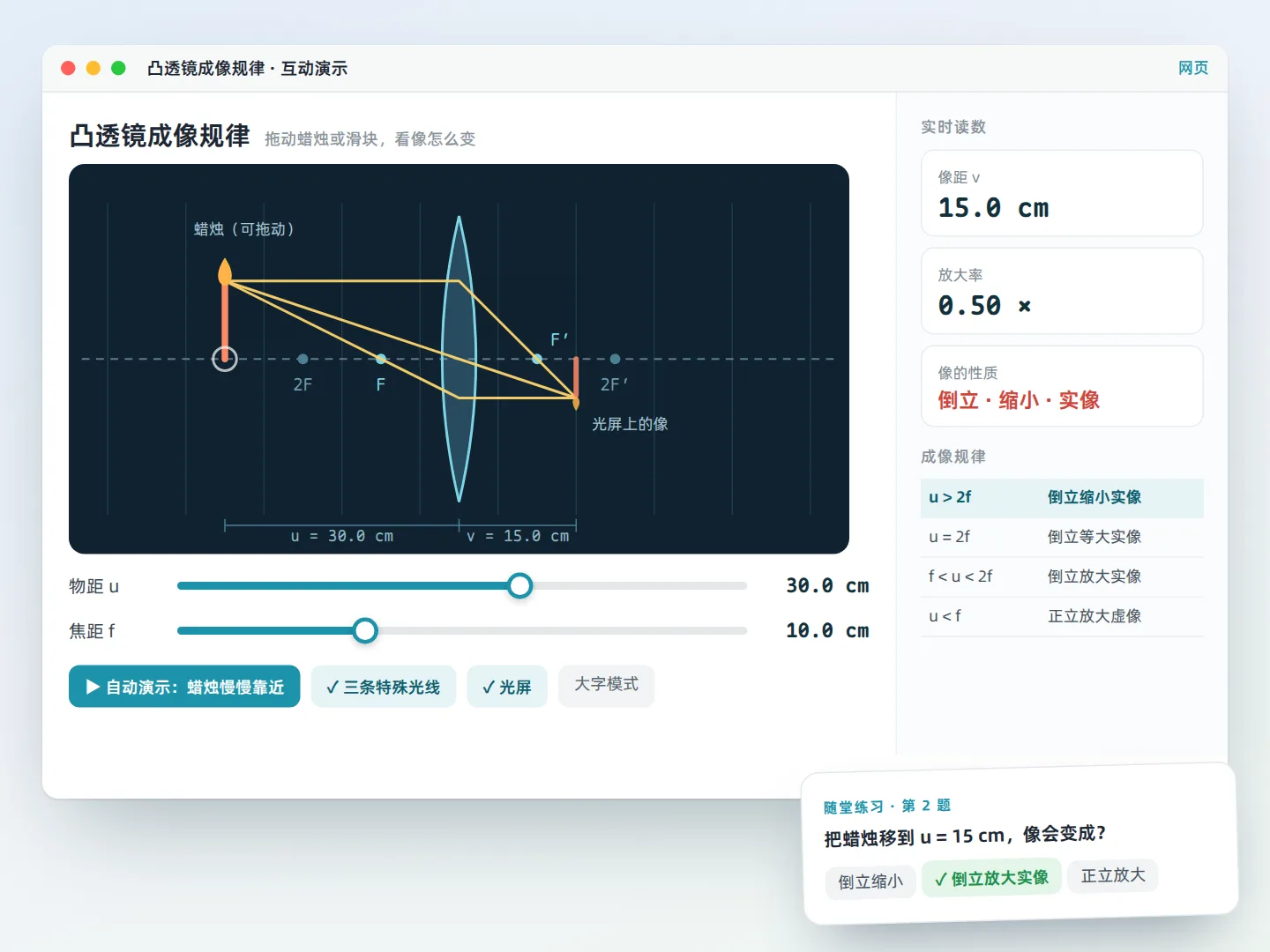Click the 凸透镜成像规律 page heading
This screenshot has width=1270, height=952.
(x=160, y=136)
